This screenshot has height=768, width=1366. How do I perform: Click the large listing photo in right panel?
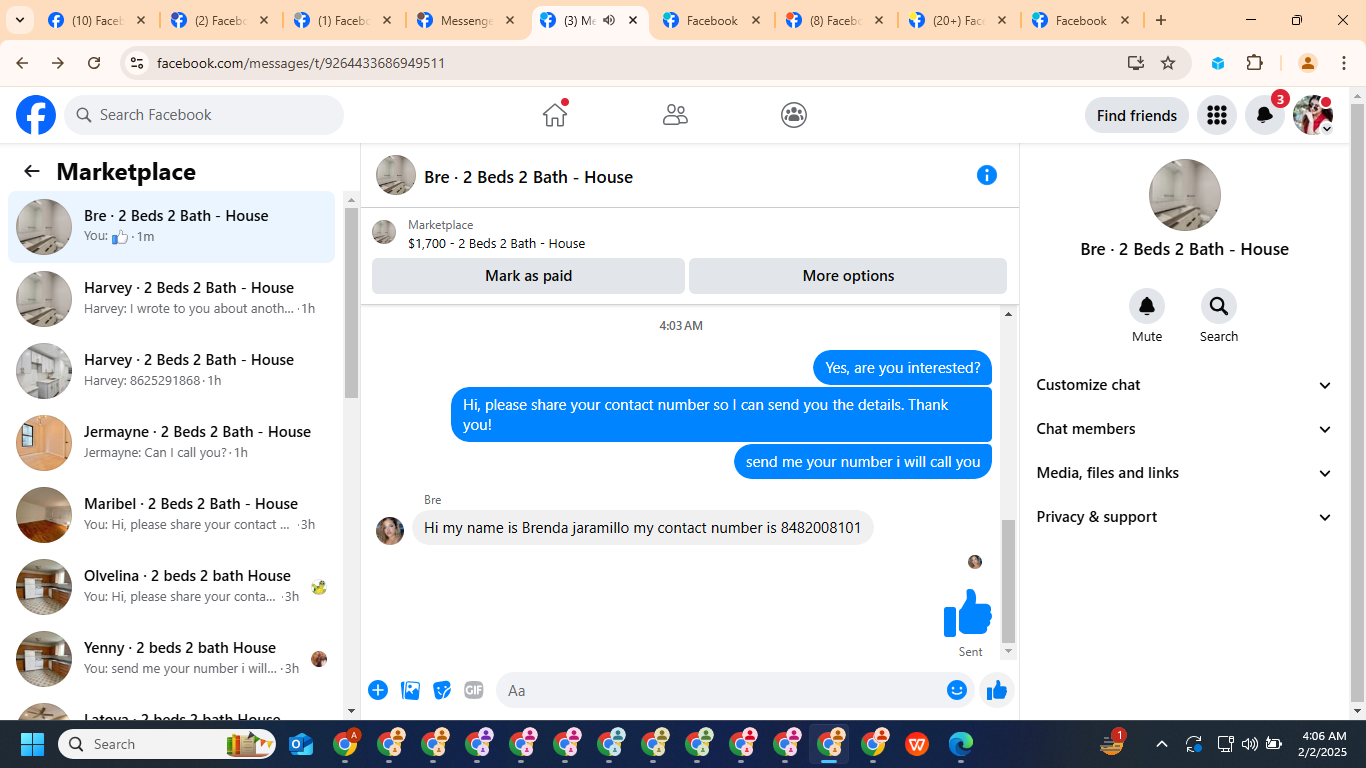pos(1185,195)
